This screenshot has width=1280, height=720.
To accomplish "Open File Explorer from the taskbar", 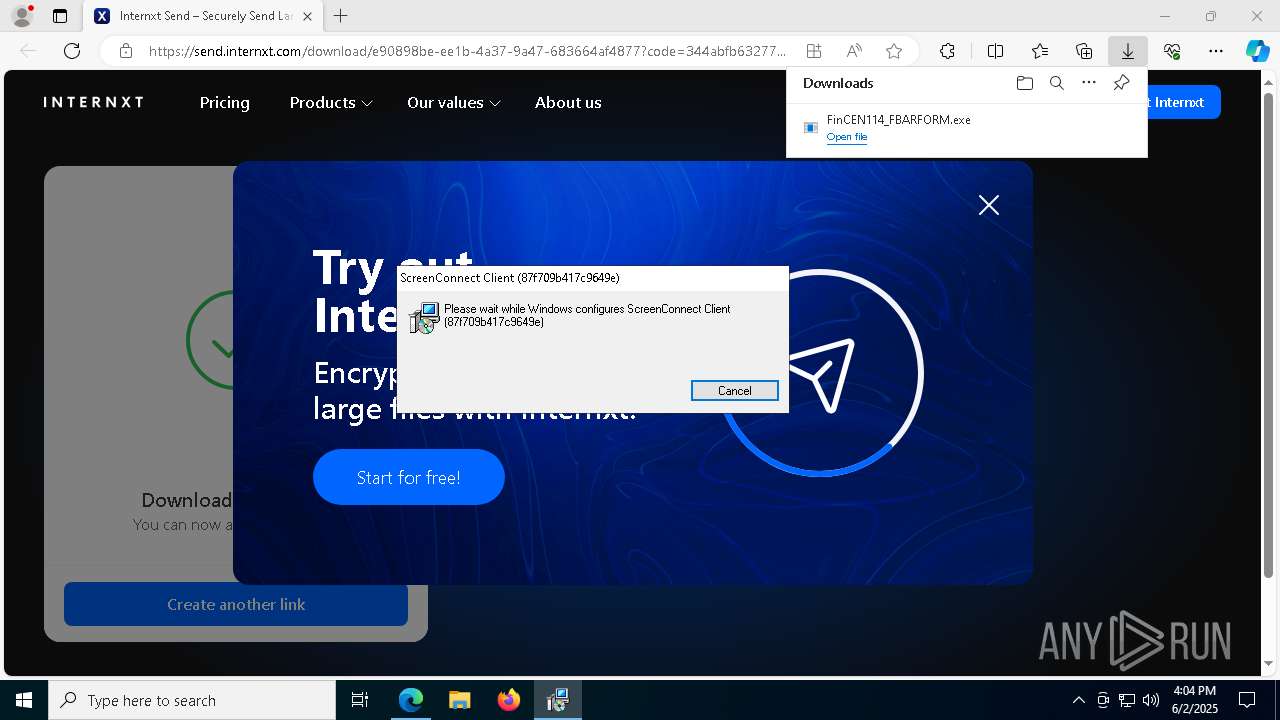I will click(459, 700).
